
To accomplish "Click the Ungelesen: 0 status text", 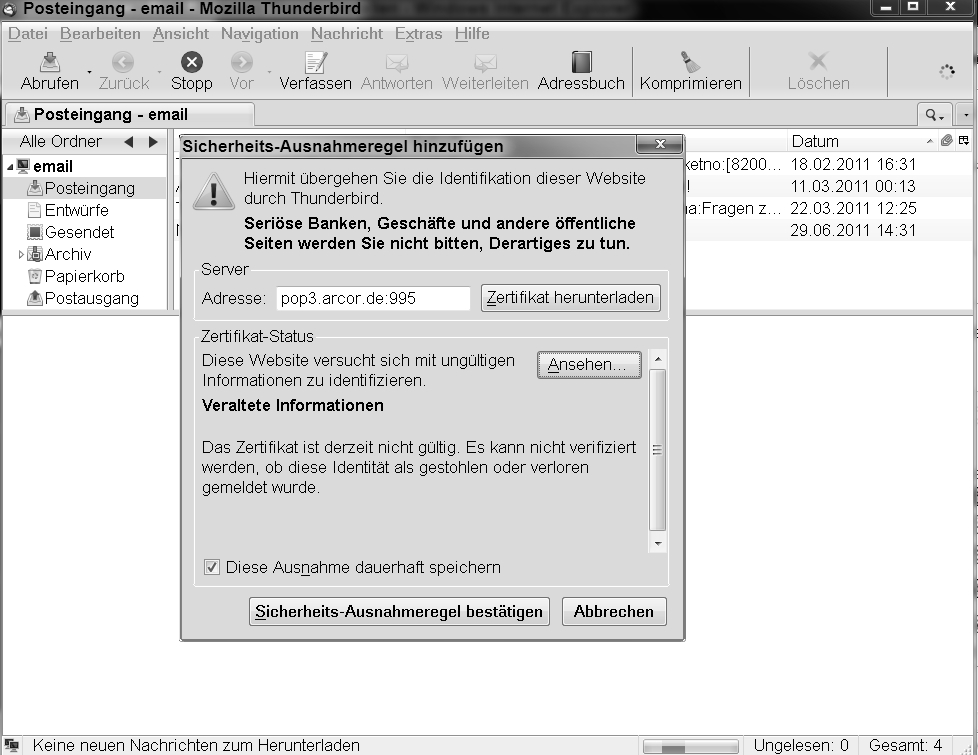I will [801, 746].
